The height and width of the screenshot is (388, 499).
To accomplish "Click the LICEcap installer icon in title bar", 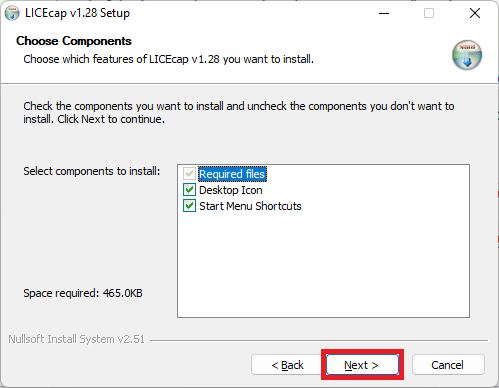I will coord(12,13).
